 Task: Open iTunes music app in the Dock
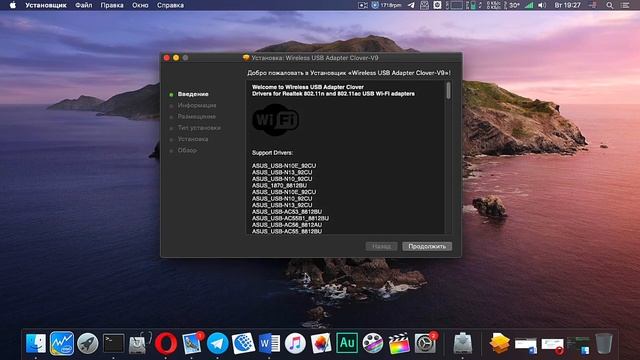coord(295,343)
